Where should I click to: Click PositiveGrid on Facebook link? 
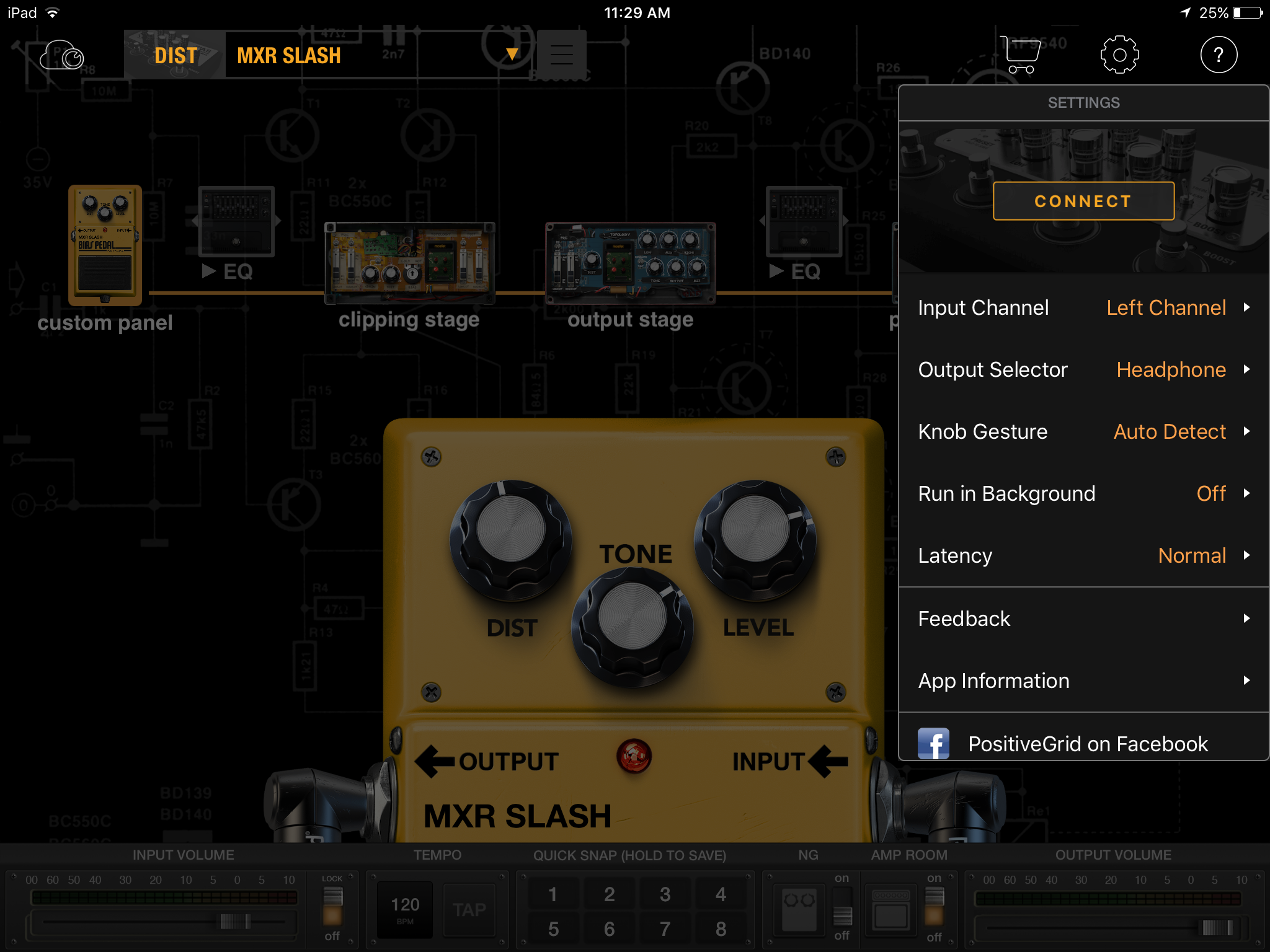1084,742
